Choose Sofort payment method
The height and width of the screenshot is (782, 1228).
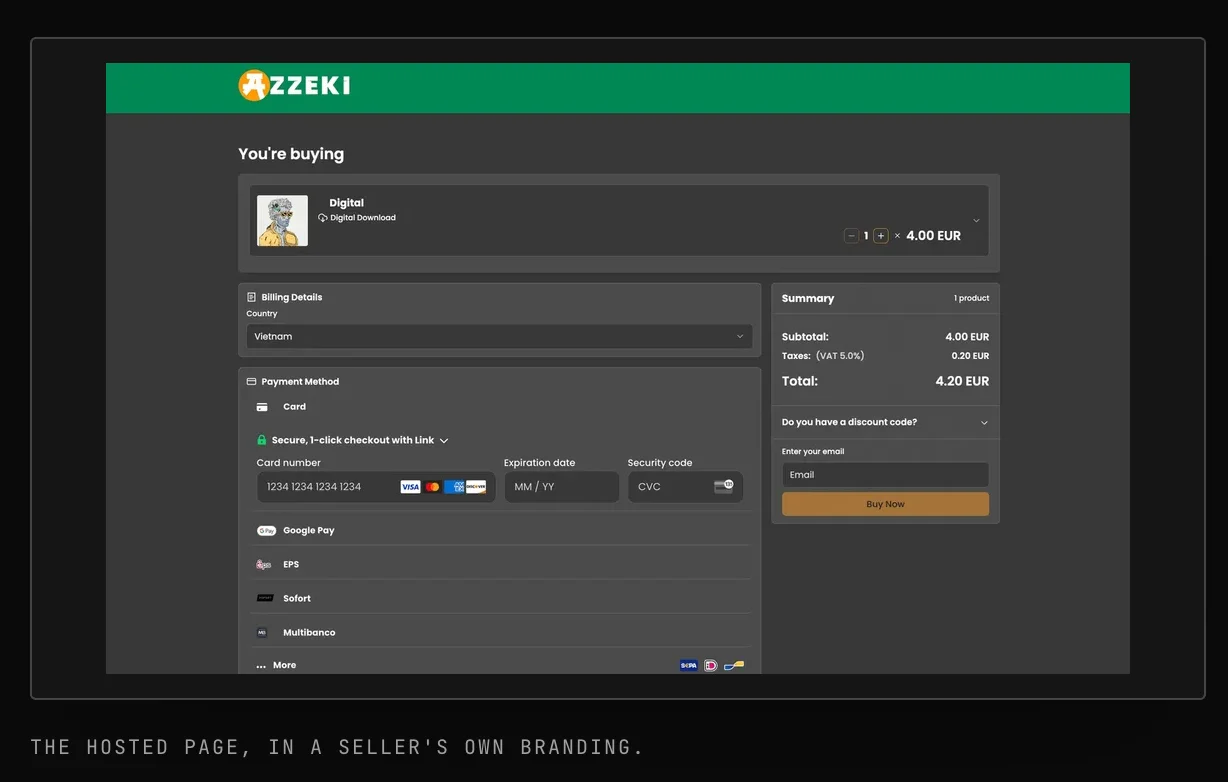click(x=500, y=599)
